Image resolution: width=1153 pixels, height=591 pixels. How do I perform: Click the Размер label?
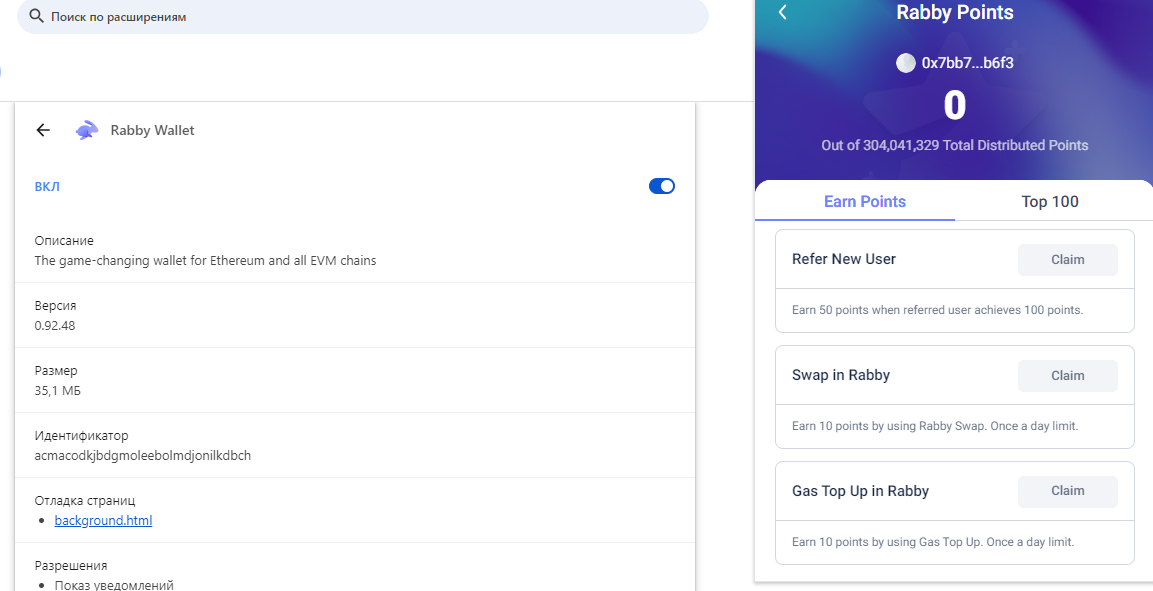coord(56,370)
